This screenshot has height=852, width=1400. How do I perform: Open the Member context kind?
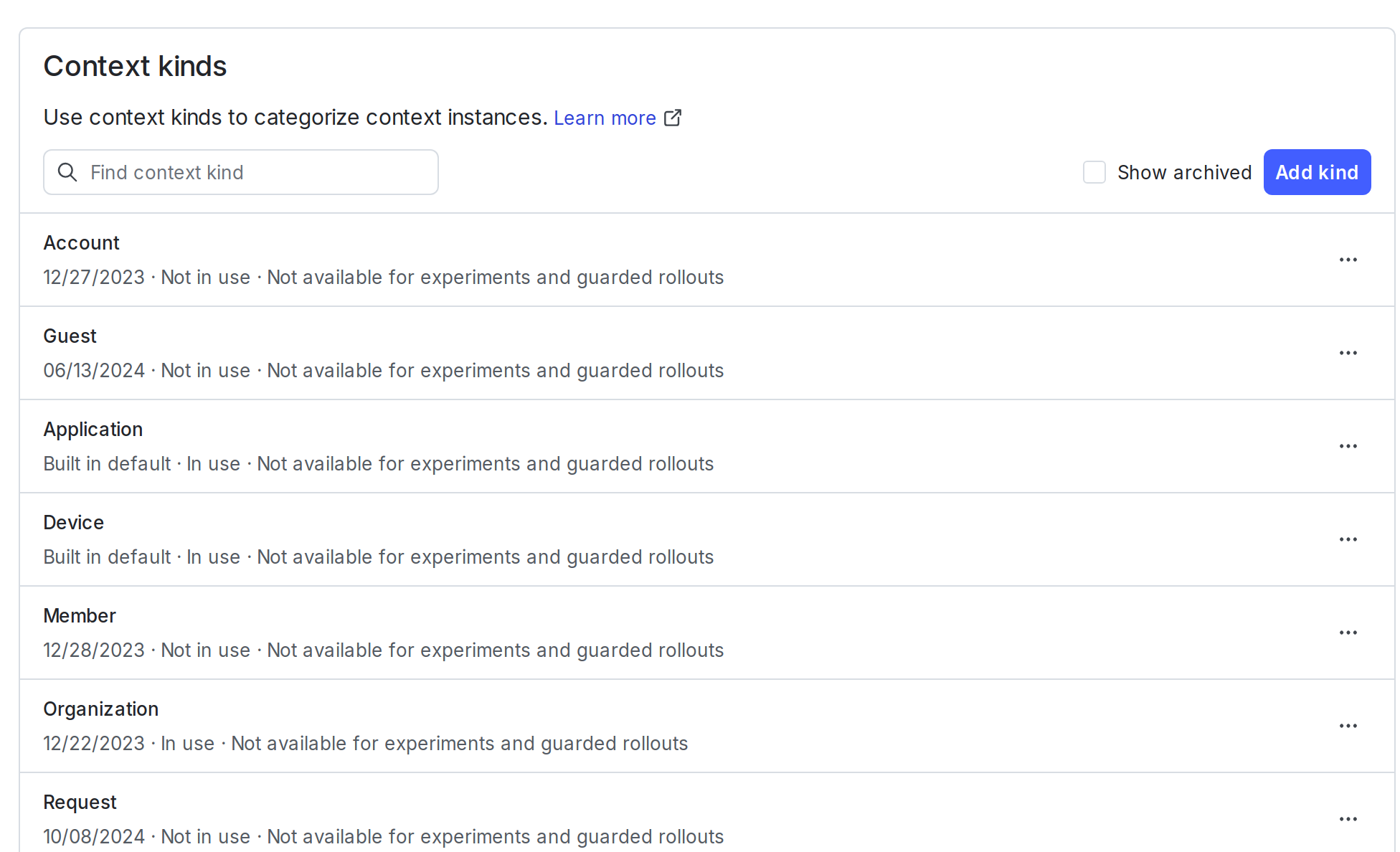80,615
